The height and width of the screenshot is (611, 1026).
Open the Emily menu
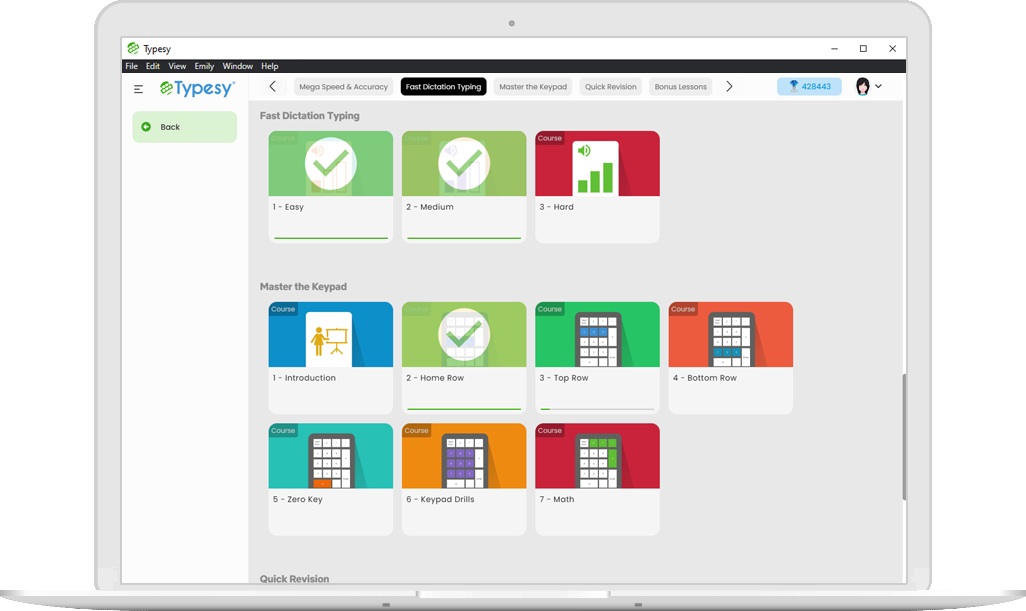tap(204, 66)
